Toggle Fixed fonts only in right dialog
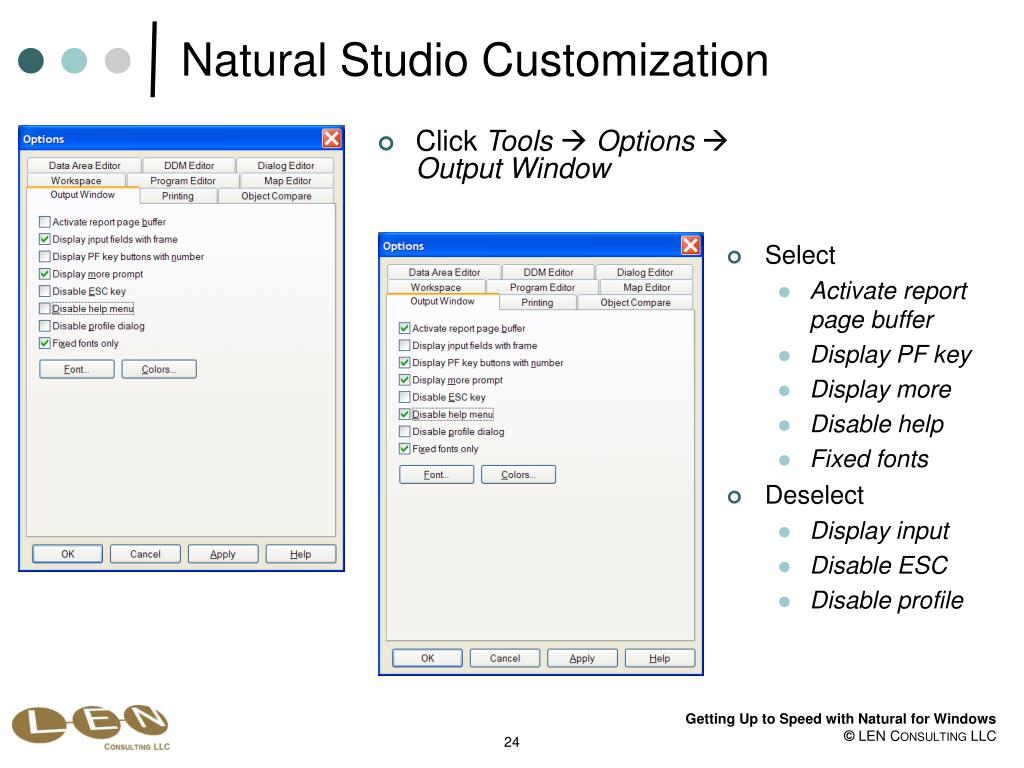1024x768 pixels. [404, 449]
